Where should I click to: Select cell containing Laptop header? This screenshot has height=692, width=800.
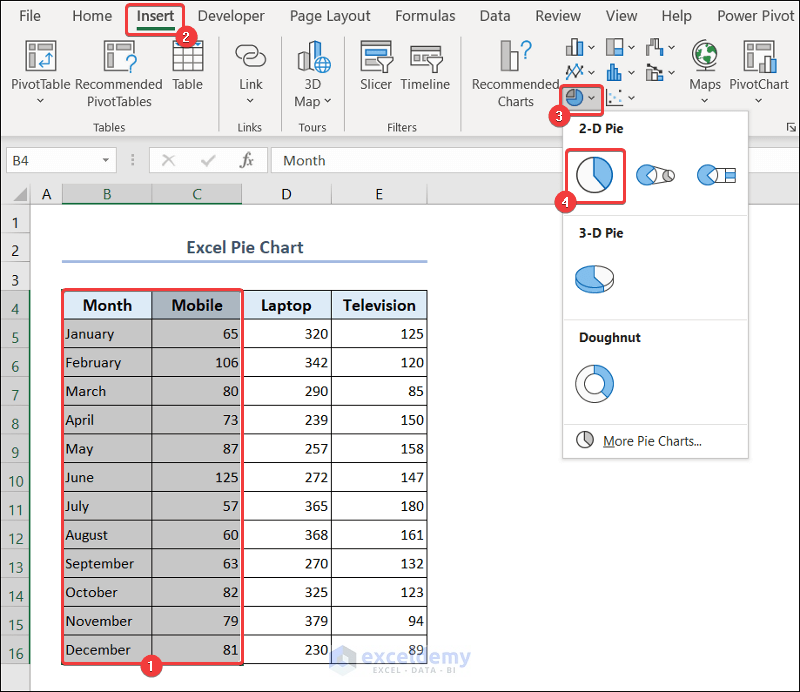point(286,306)
